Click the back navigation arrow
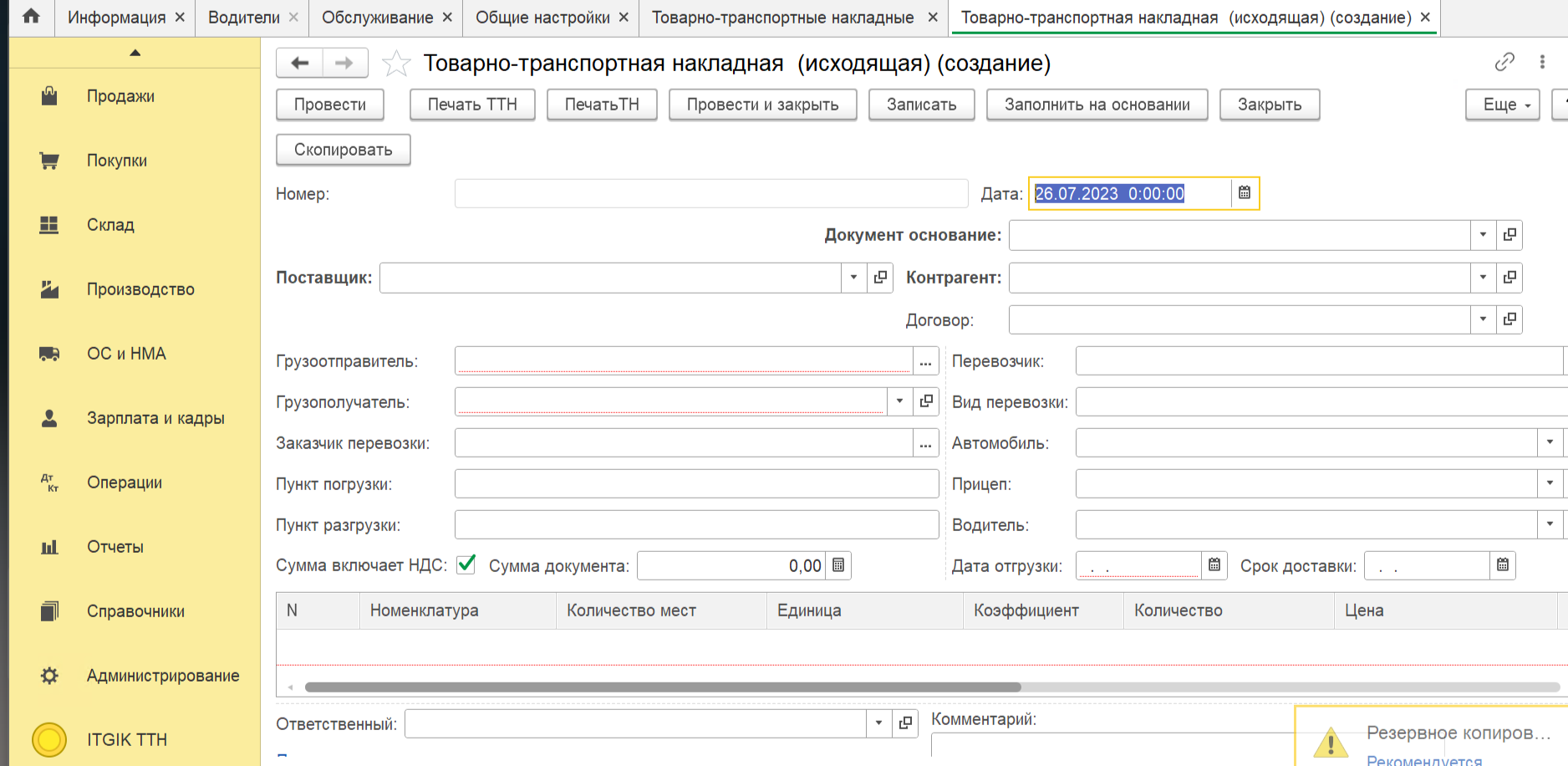The image size is (1568, 766). [300, 63]
